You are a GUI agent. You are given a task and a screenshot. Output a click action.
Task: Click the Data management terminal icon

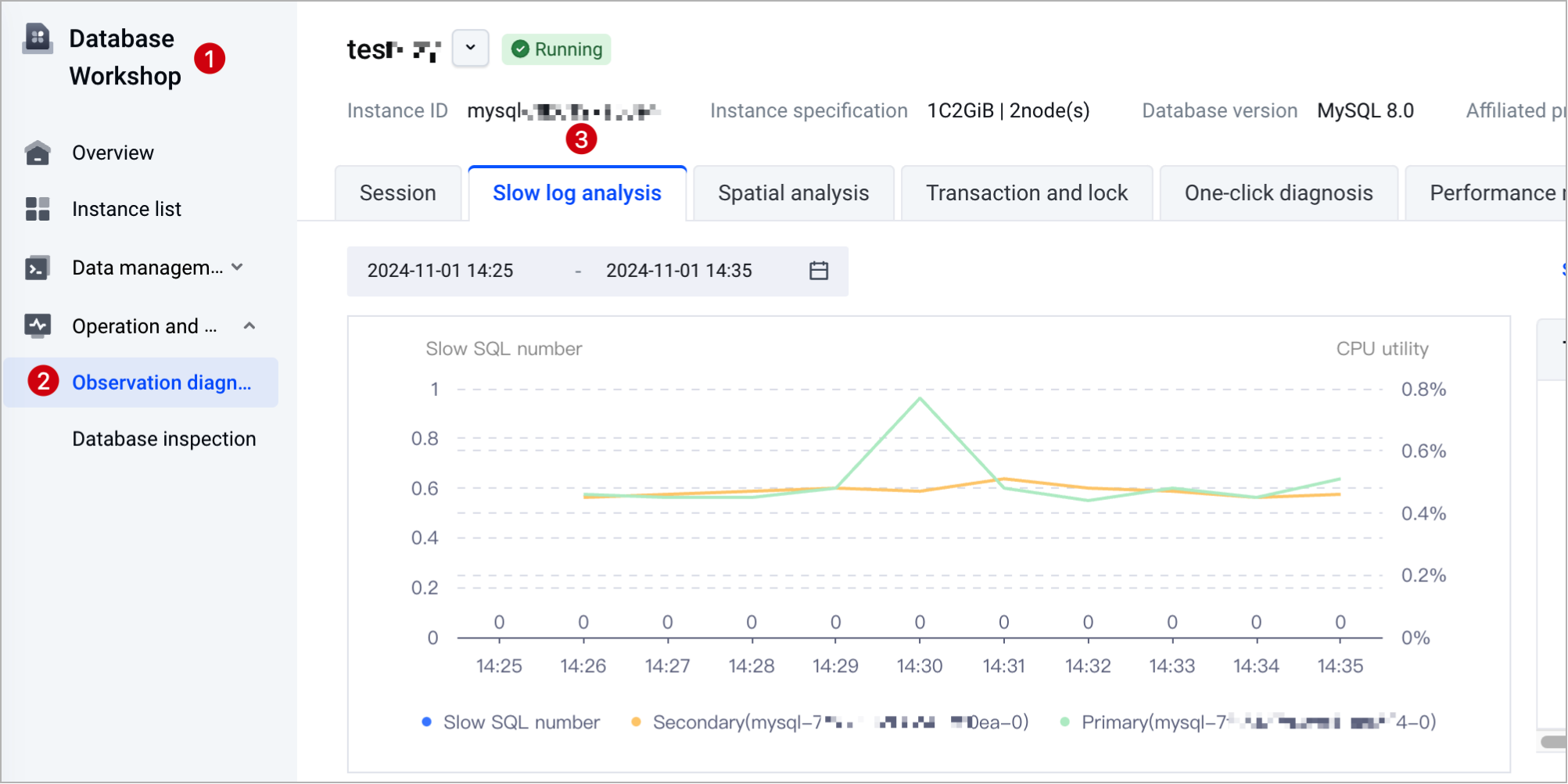37,268
